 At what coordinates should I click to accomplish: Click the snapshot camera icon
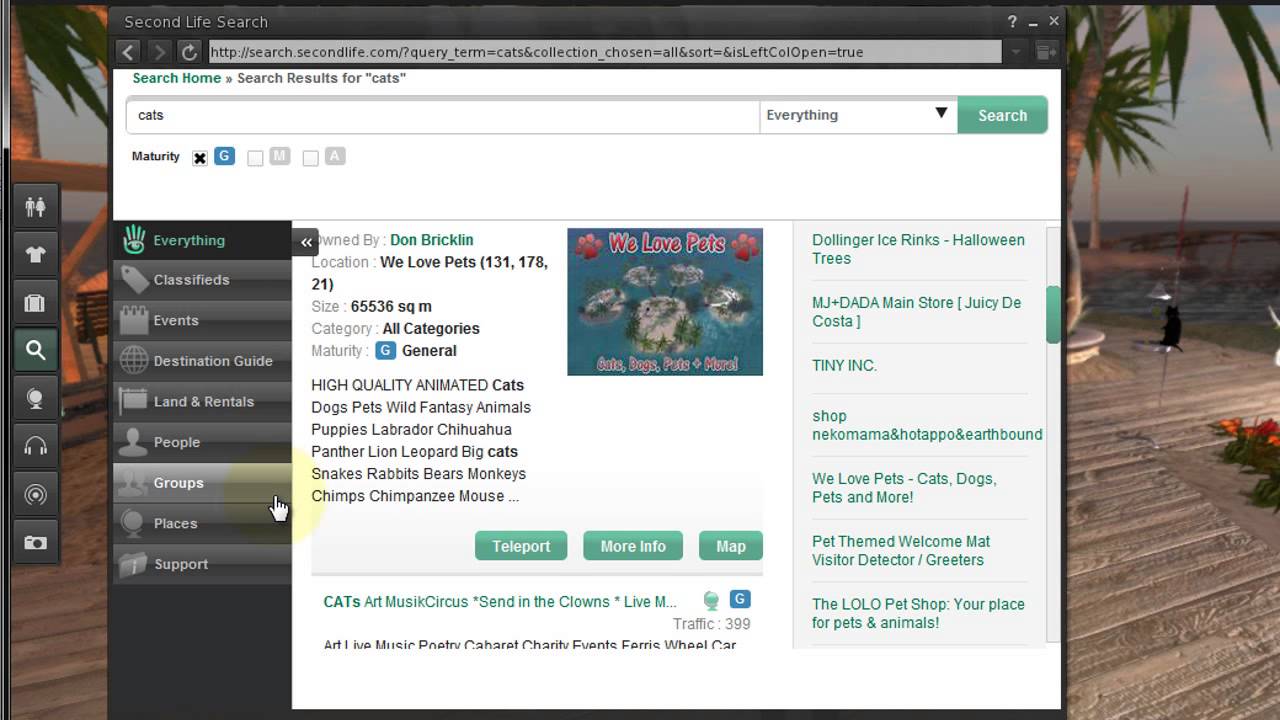tap(35, 542)
